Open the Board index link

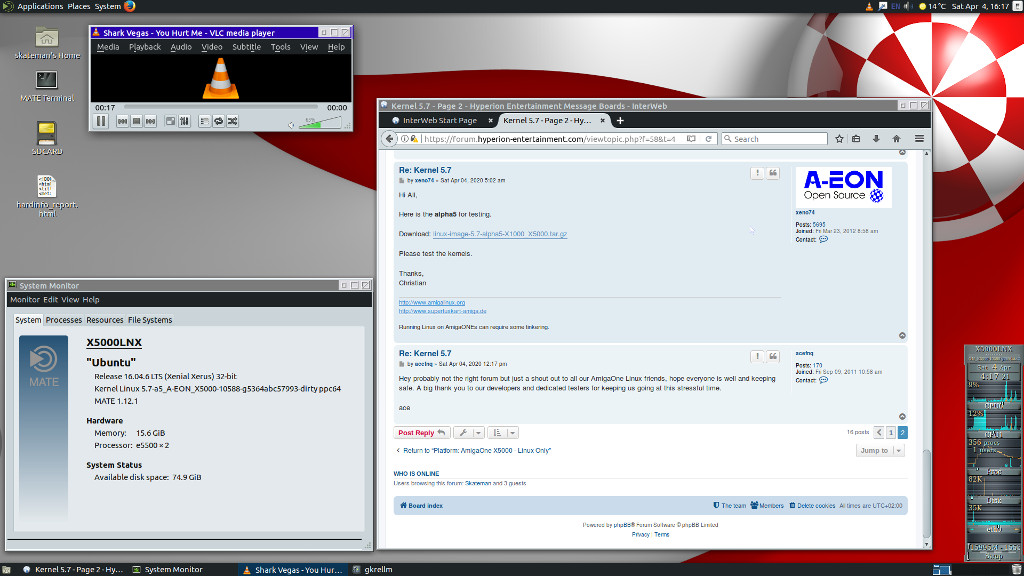point(421,505)
